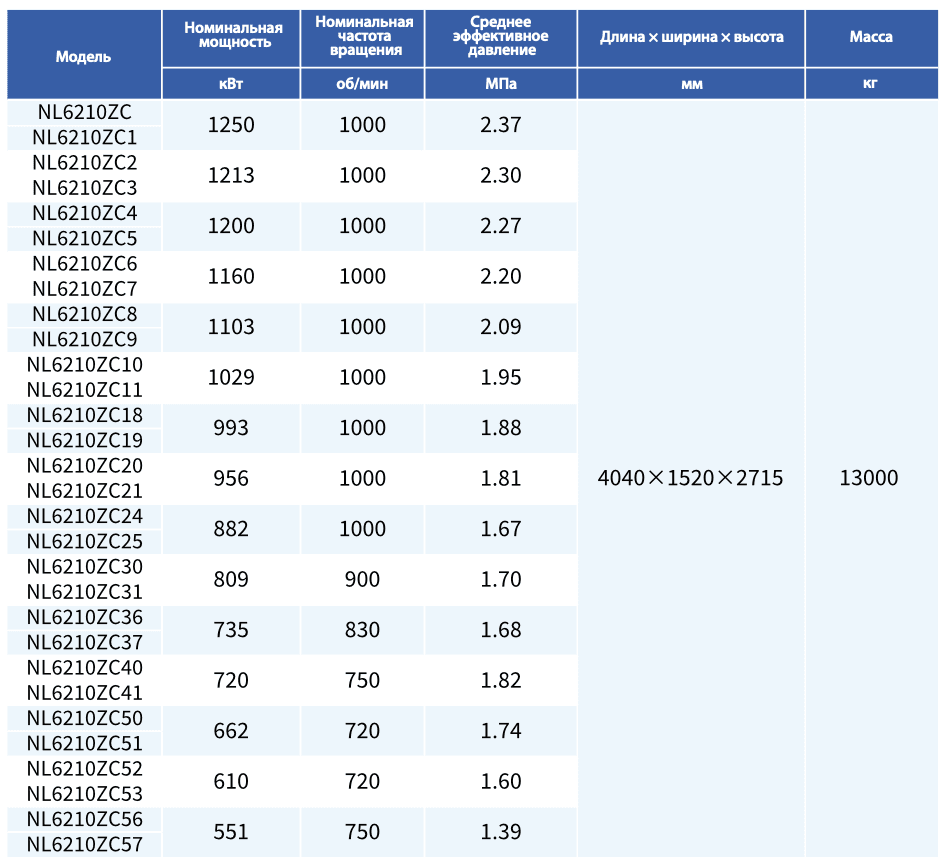Select the mass value 13000

pos(871,478)
